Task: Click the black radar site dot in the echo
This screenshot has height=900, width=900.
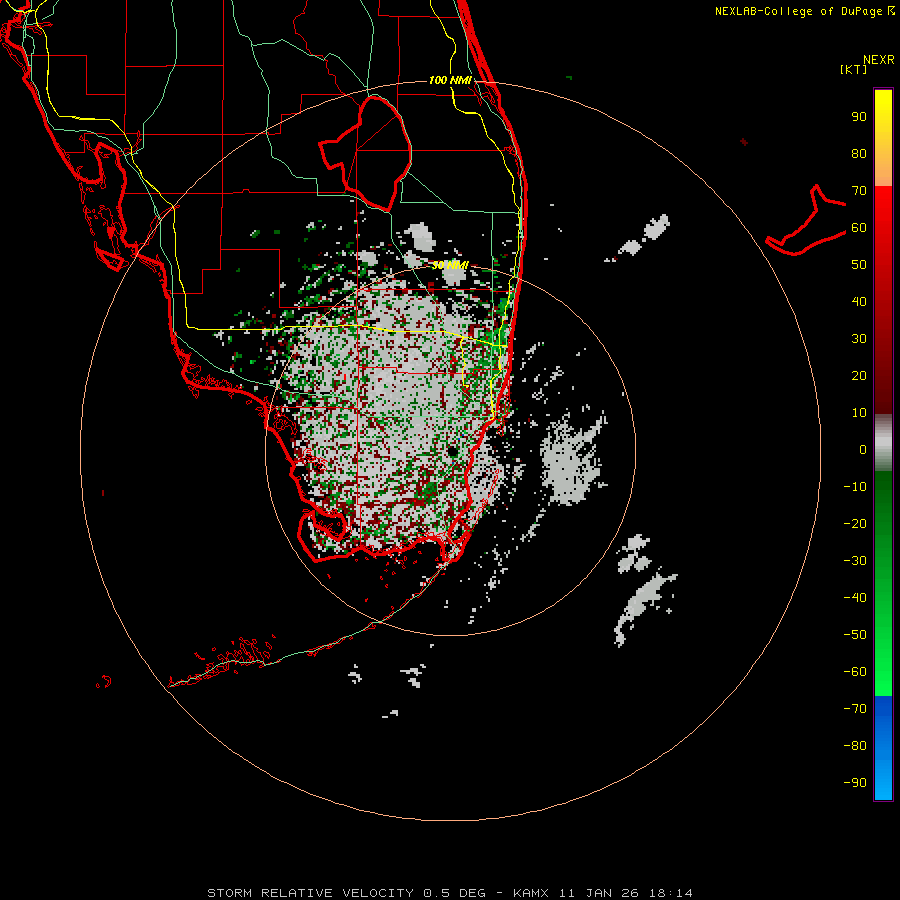Action: coord(453,451)
